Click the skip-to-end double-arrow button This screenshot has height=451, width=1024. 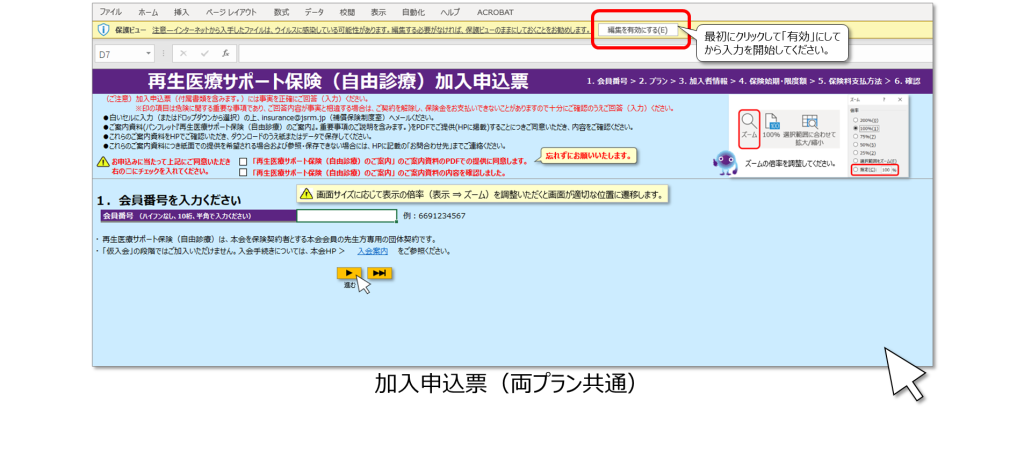(379, 273)
